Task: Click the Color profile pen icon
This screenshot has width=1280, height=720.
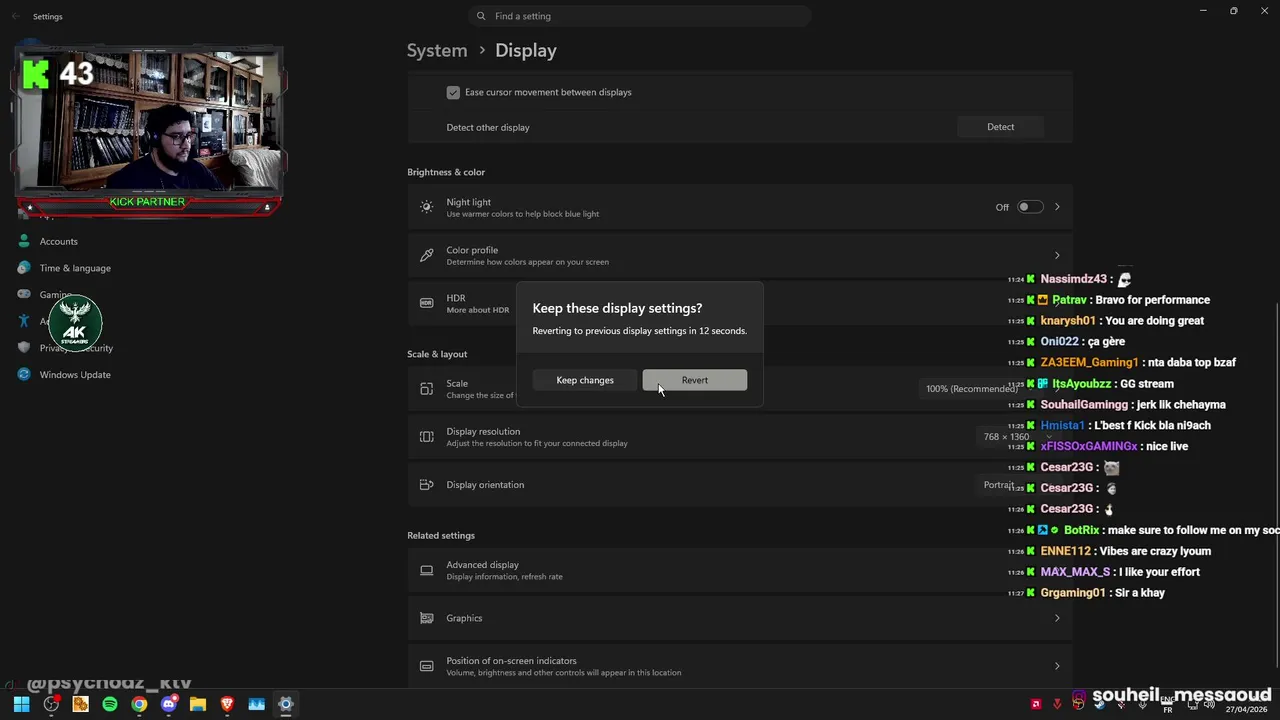Action: pyautogui.click(x=426, y=255)
